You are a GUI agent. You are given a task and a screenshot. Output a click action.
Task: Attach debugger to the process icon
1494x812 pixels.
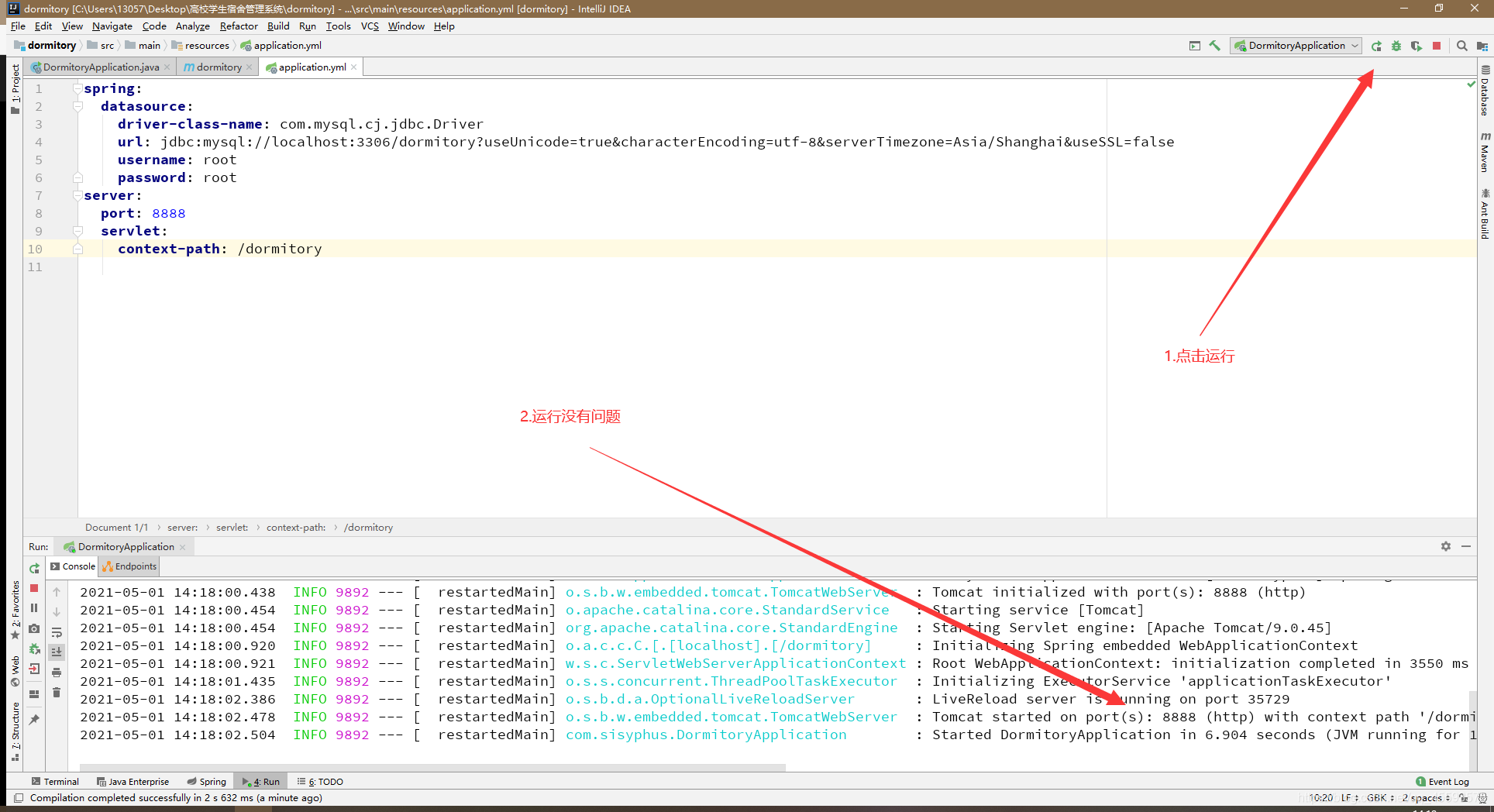click(34, 649)
